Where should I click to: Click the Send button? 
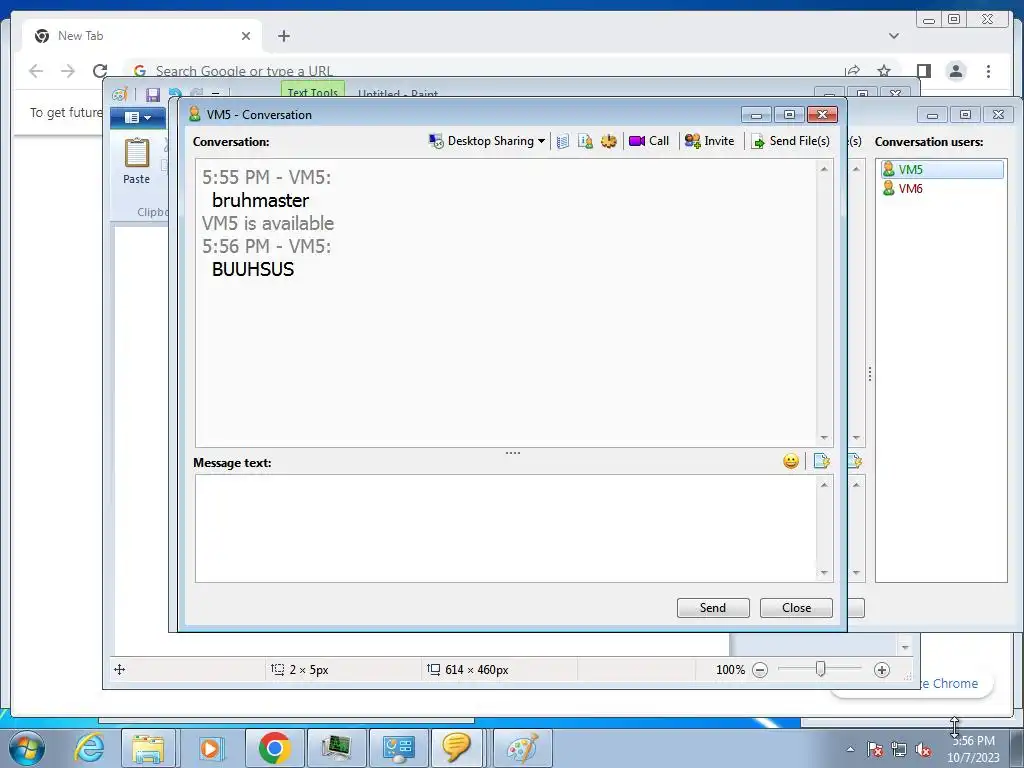pos(713,608)
